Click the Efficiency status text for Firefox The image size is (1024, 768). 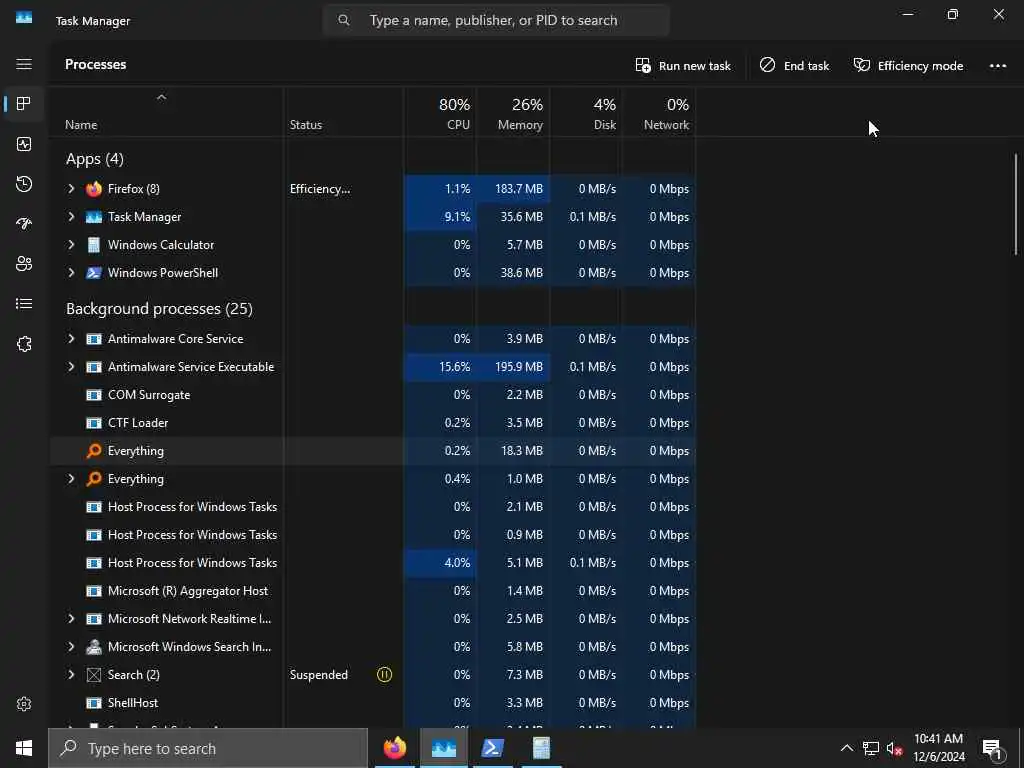tap(320, 189)
